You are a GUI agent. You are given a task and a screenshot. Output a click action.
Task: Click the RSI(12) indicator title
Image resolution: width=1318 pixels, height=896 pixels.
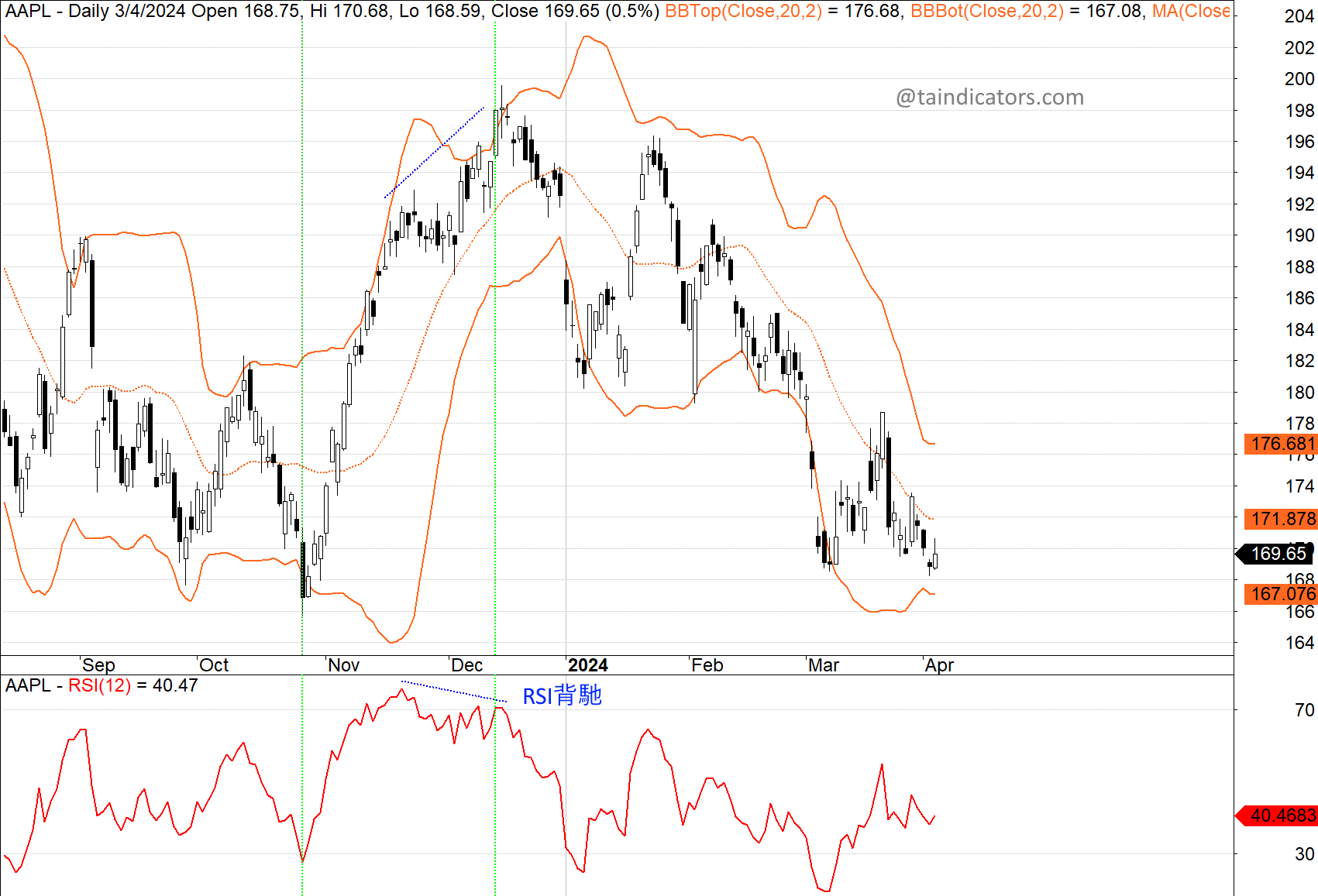(x=99, y=685)
